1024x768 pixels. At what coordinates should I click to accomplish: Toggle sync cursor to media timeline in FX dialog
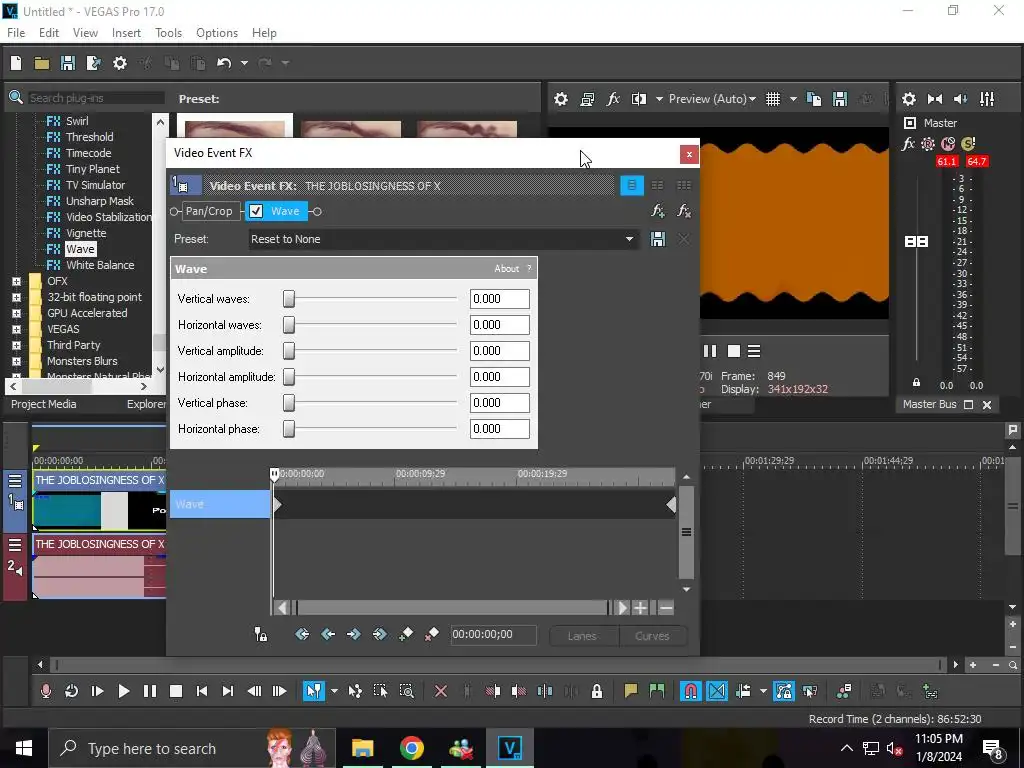261,634
